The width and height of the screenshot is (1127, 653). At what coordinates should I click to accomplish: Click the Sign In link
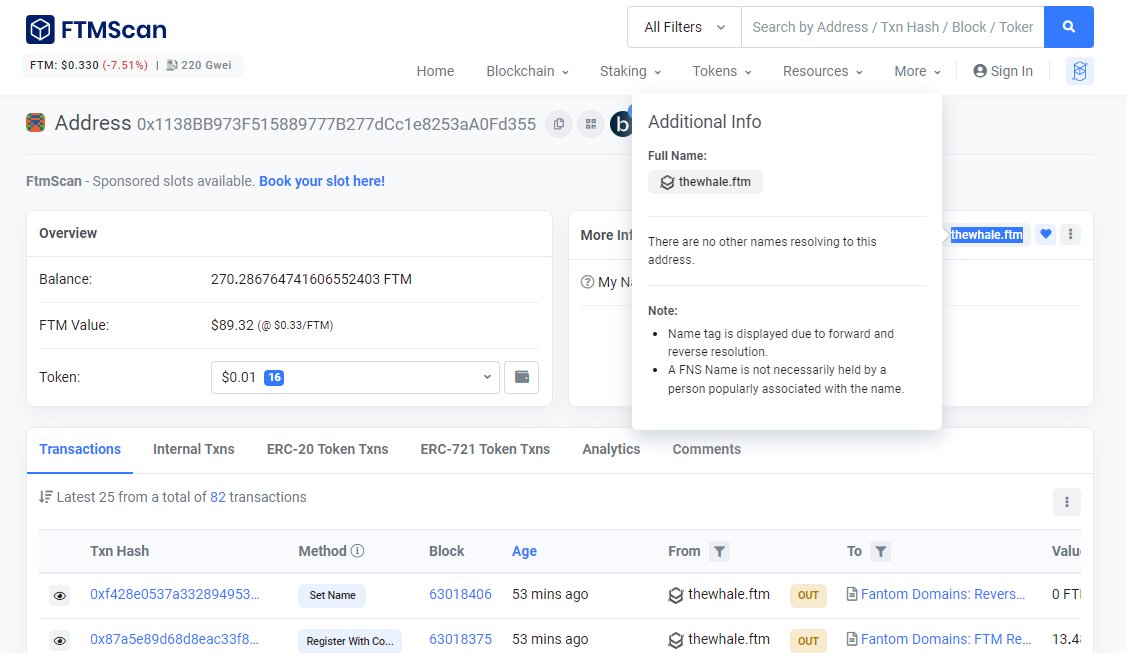1011,71
